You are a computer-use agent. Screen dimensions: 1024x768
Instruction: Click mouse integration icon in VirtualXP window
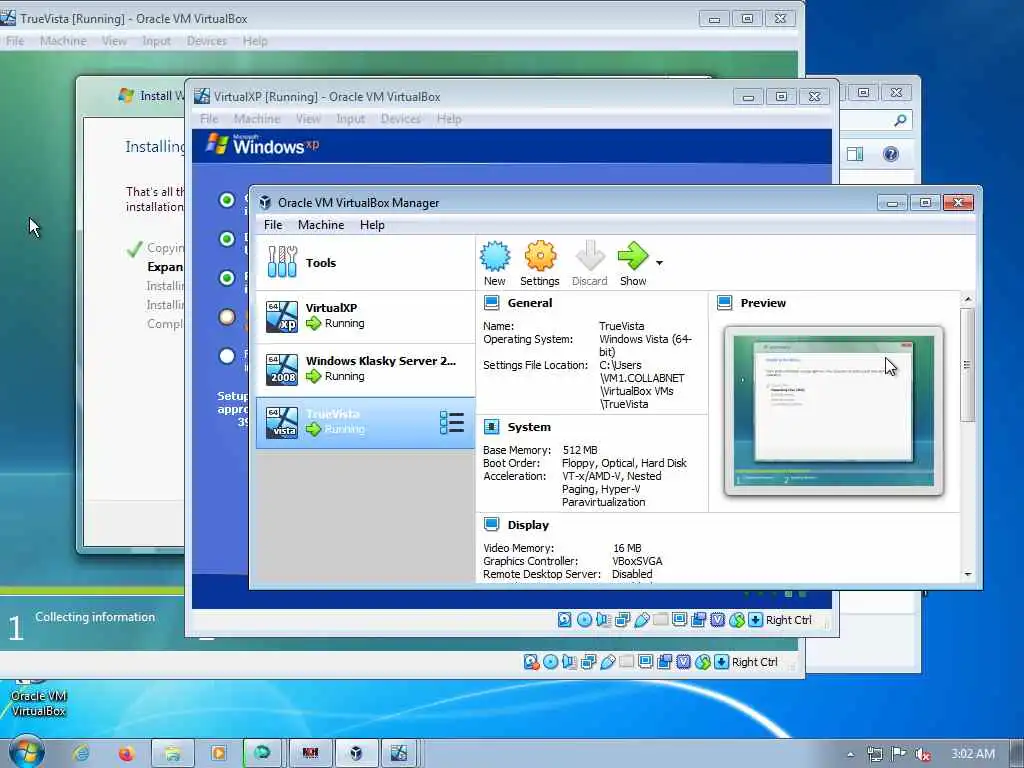click(737, 620)
